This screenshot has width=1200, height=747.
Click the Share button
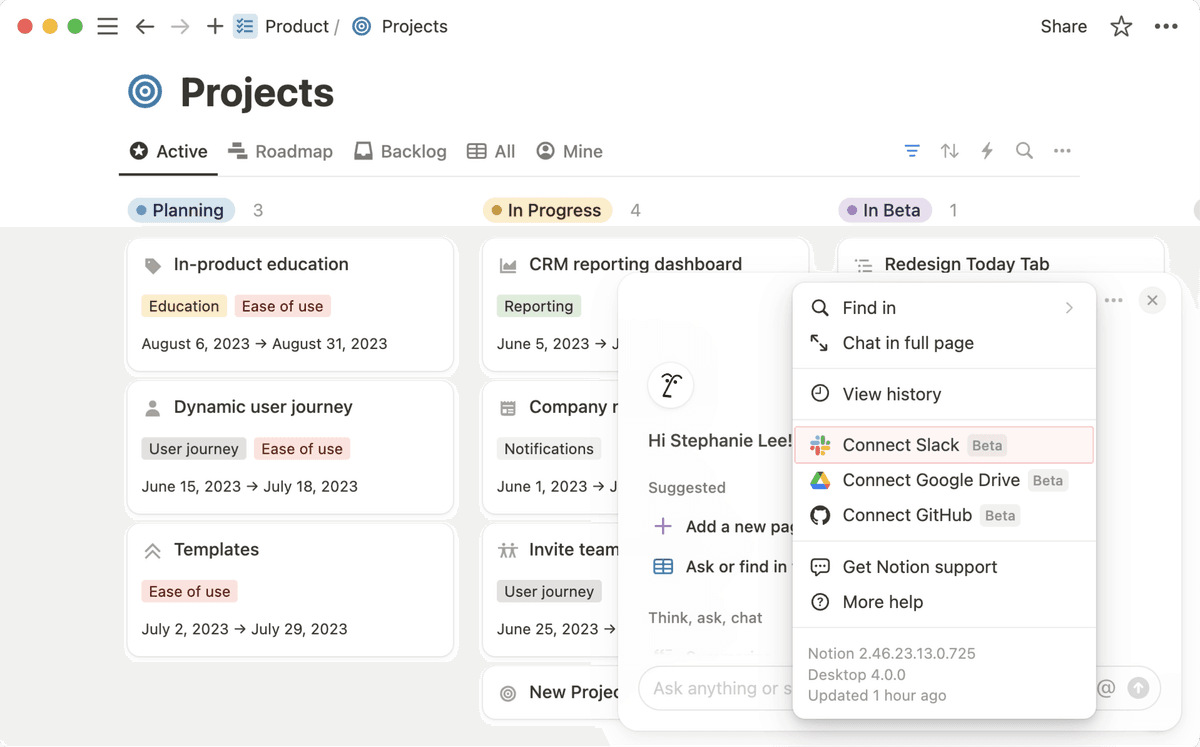[x=1063, y=27]
